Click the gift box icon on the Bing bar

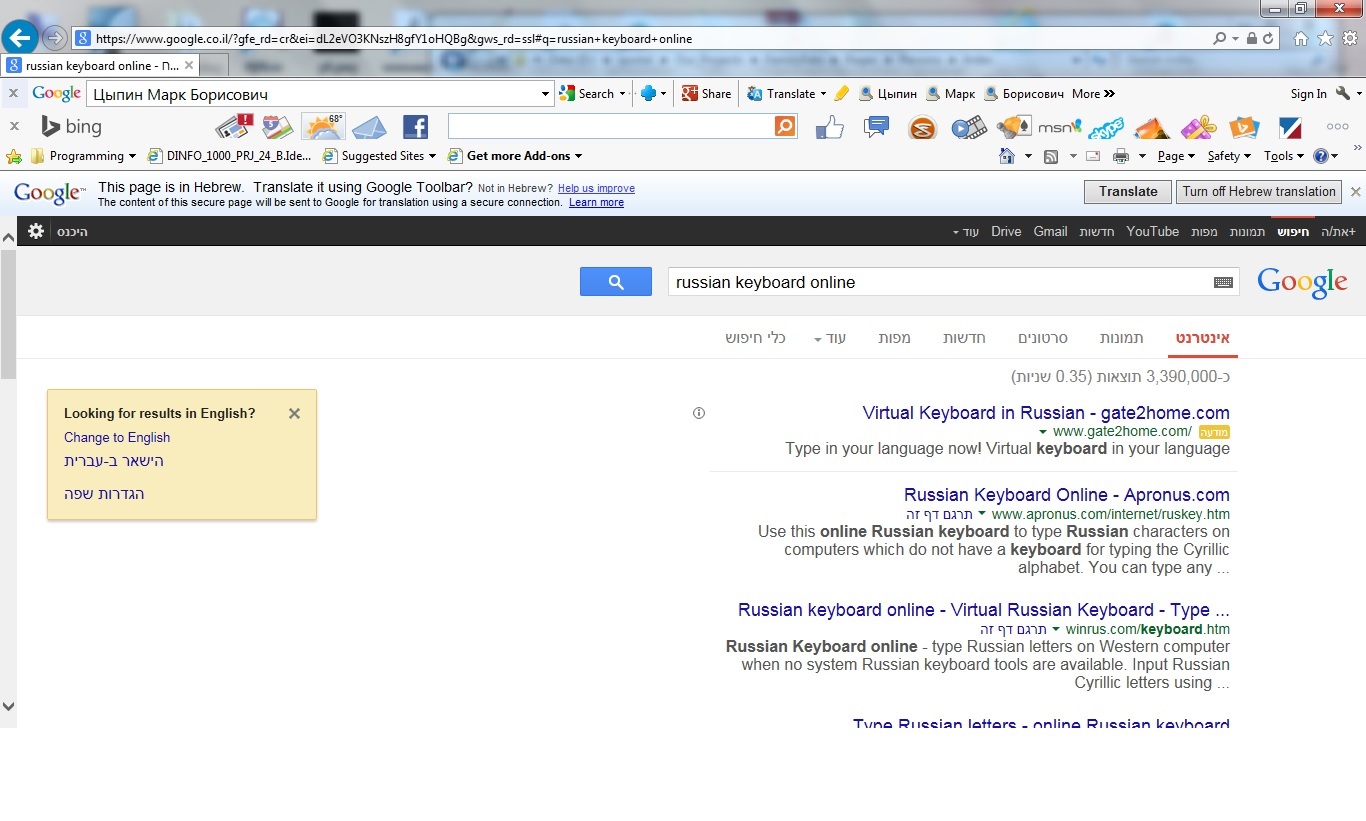tap(1198, 127)
